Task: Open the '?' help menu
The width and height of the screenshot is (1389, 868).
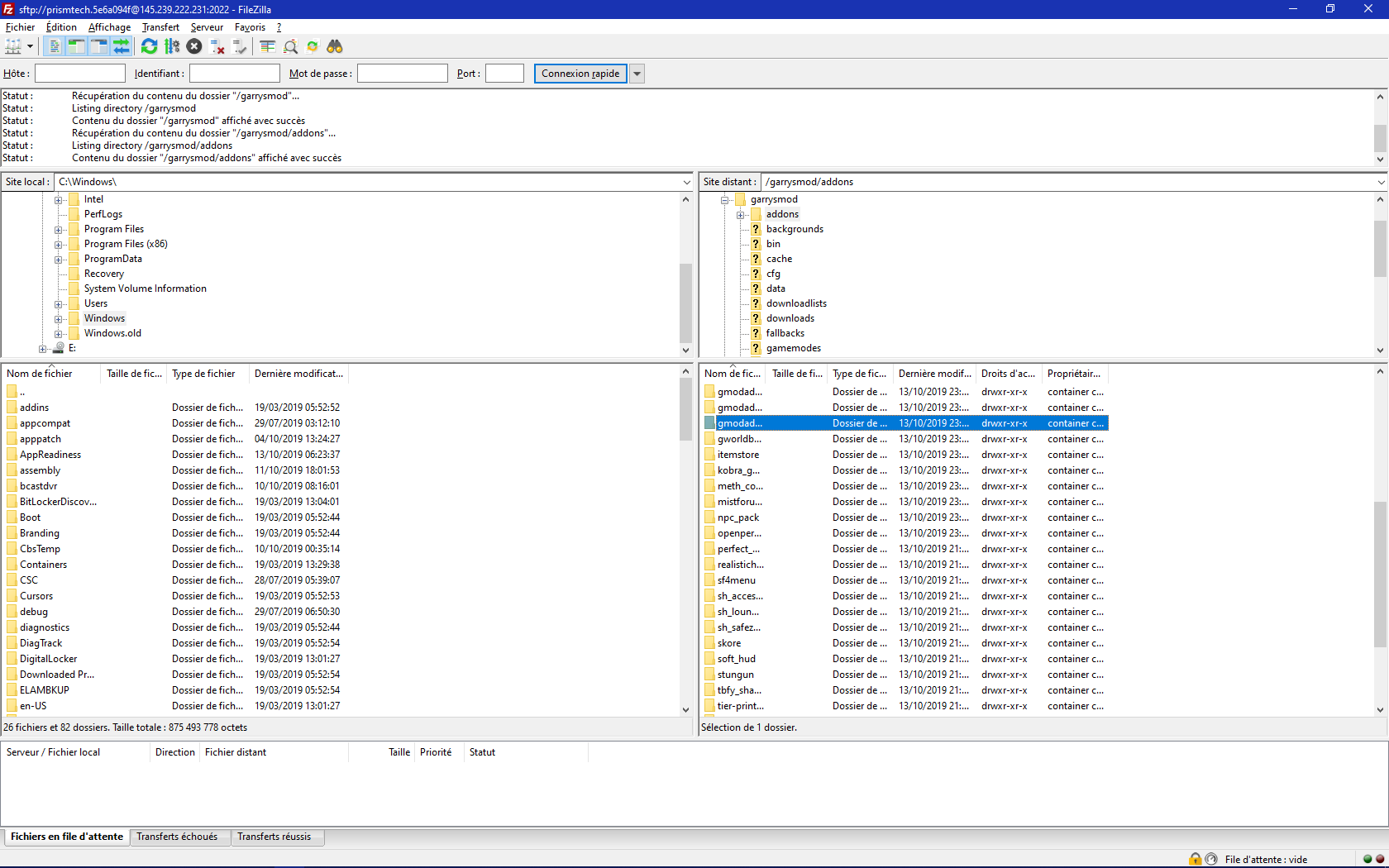Action: pos(279,27)
